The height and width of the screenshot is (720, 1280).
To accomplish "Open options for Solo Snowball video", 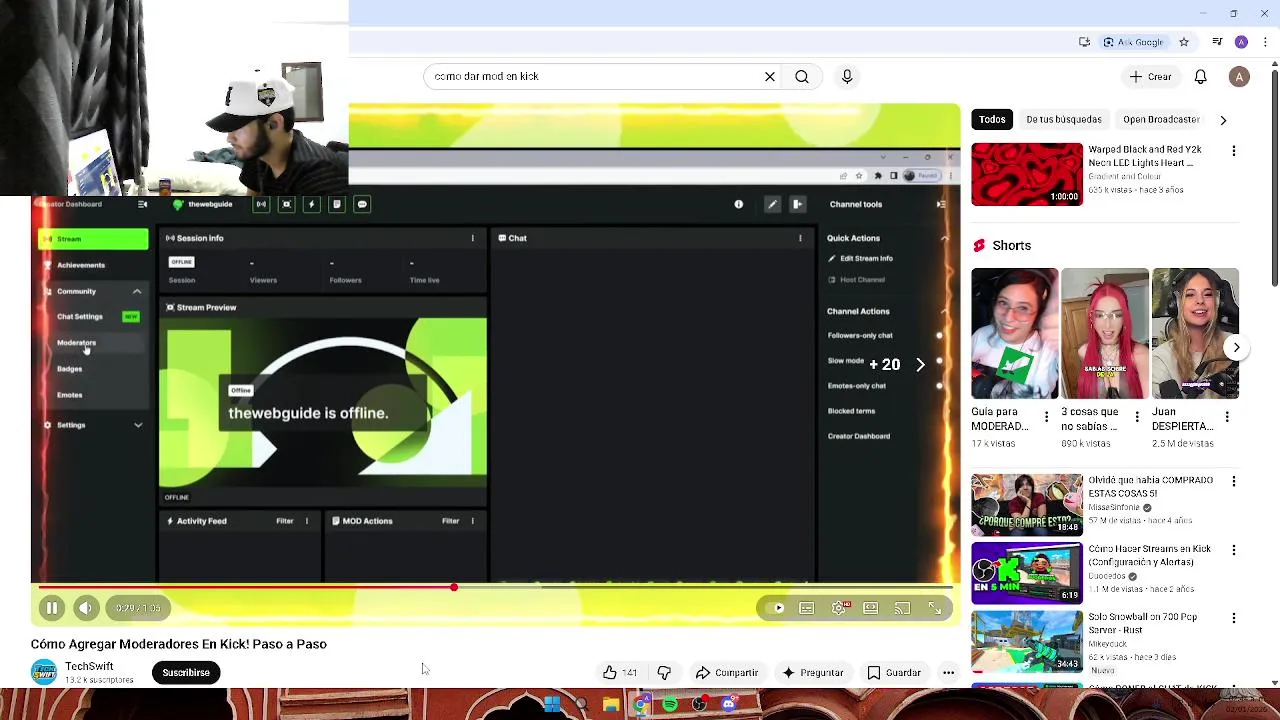I will click(1234, 618).
